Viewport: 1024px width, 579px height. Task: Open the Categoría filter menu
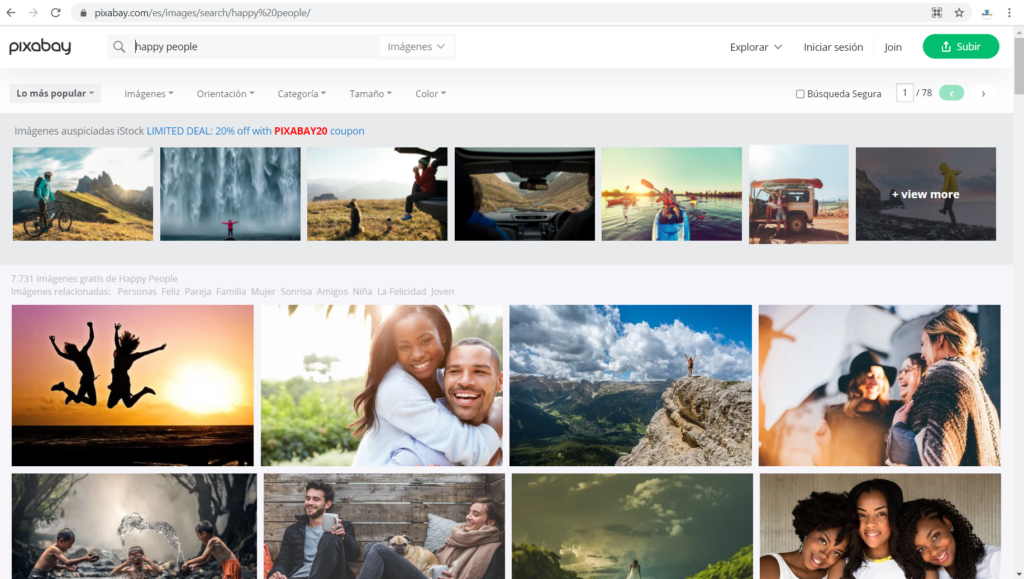tap(301, 93)
